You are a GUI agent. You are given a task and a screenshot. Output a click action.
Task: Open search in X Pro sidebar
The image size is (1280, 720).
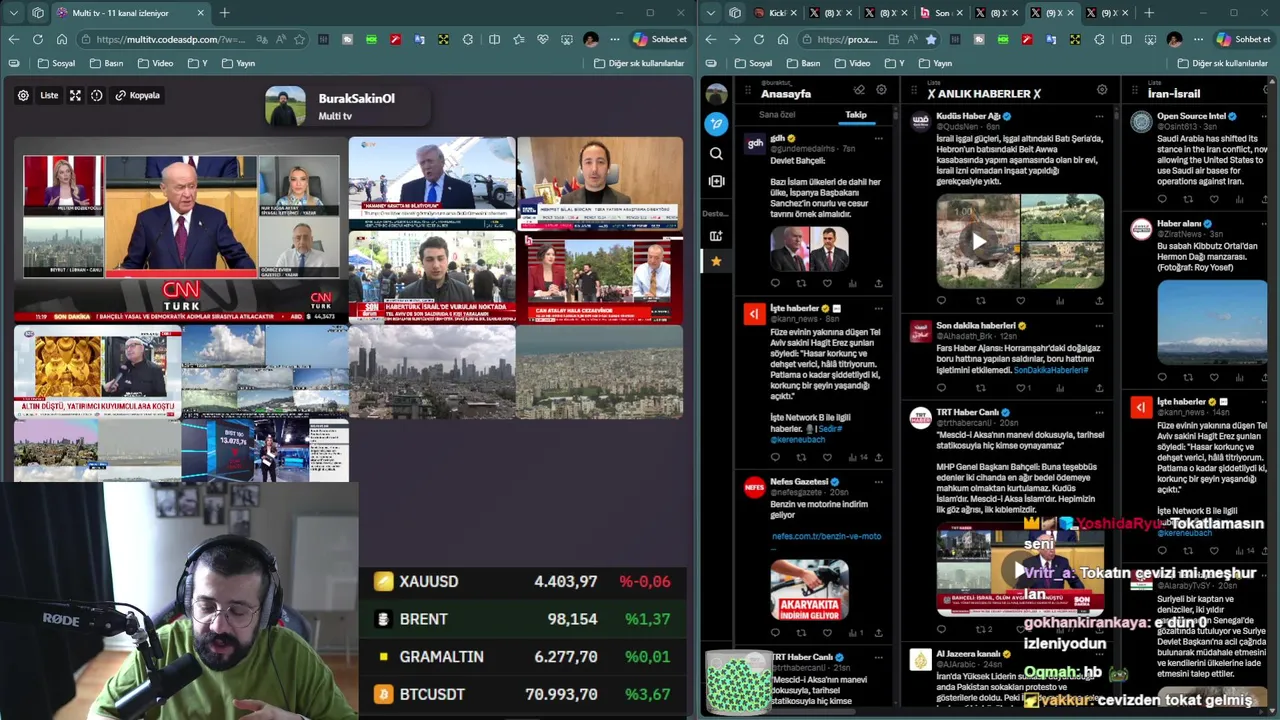716,154
